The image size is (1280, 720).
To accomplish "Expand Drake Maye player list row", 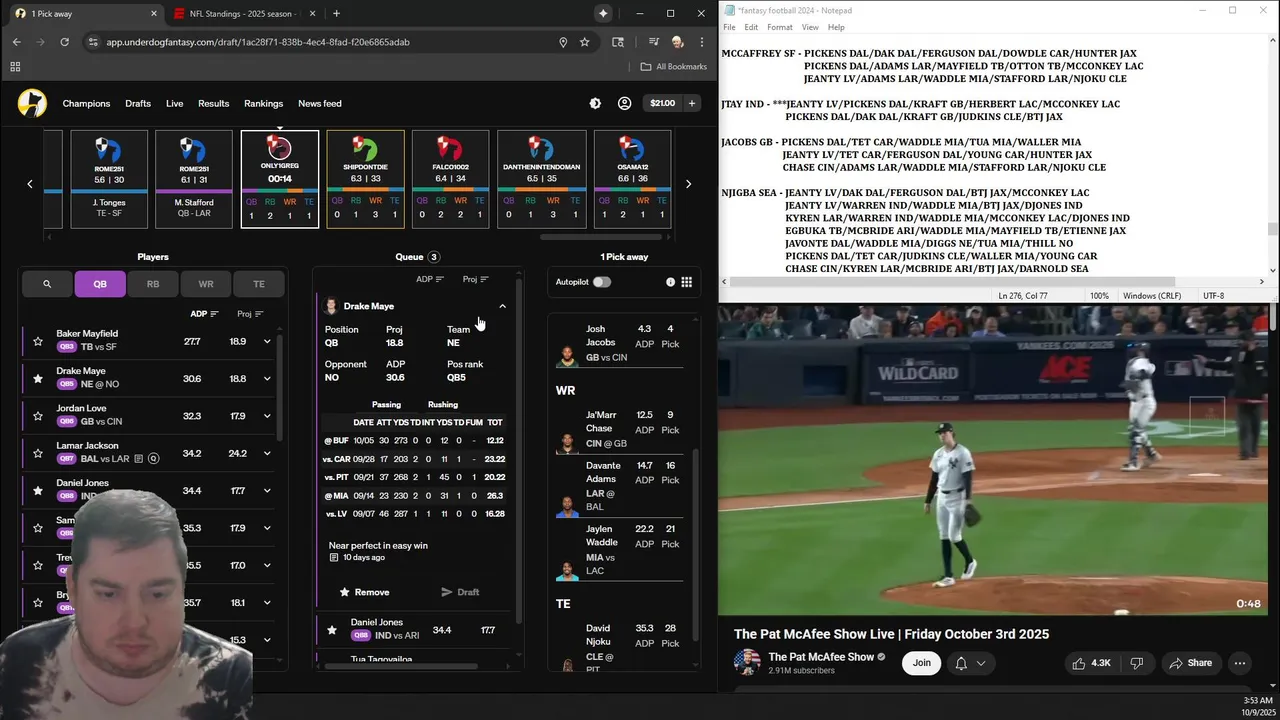I will (267, 378).
